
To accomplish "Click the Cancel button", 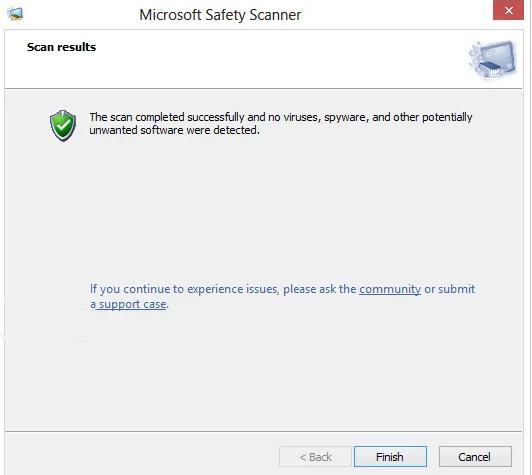I will [x=475, y=457].
